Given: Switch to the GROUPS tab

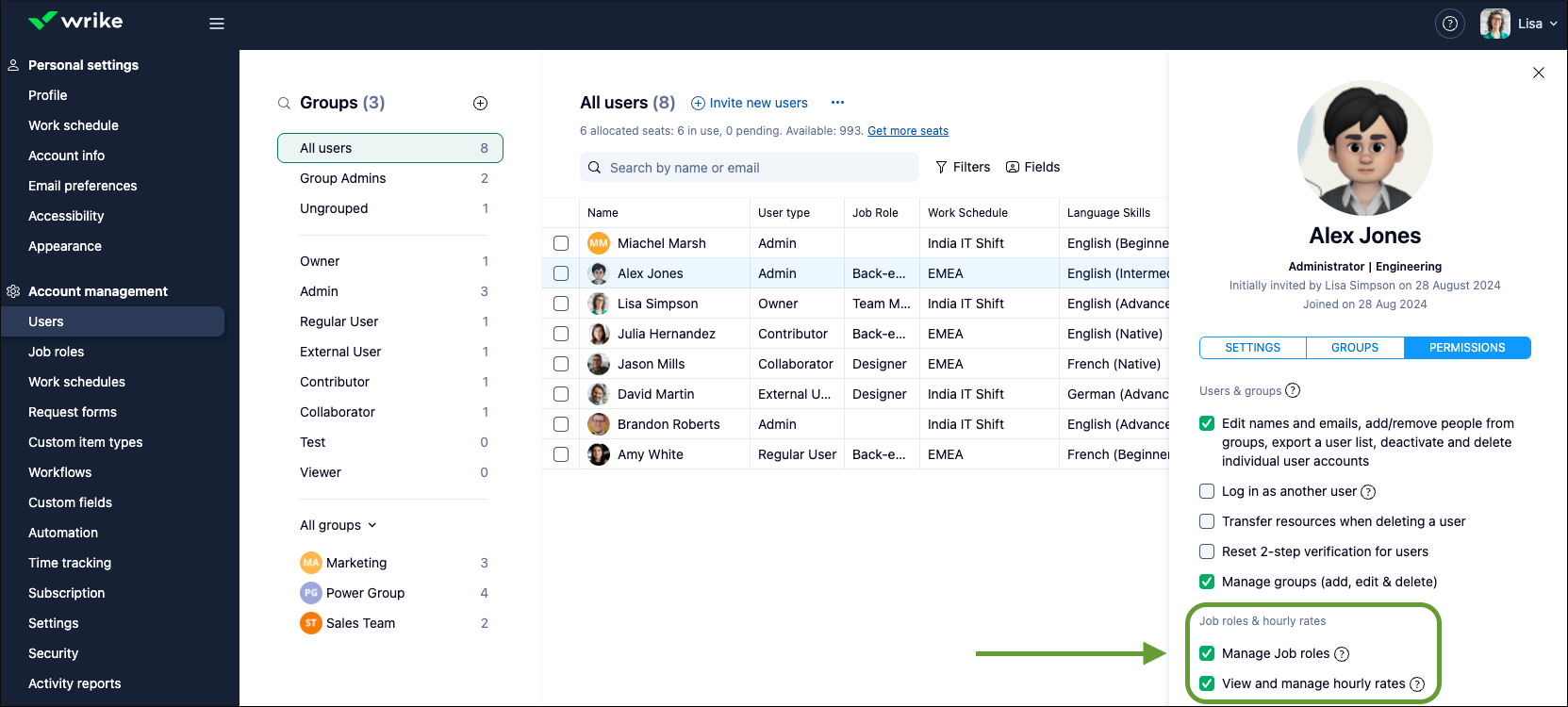Looking at the screenshot, I should click(1355, 348).
